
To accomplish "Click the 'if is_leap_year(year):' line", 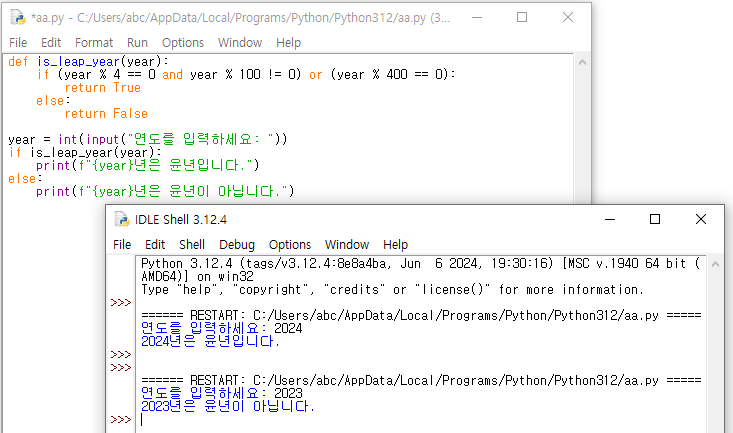I will [x=85, y=152].
